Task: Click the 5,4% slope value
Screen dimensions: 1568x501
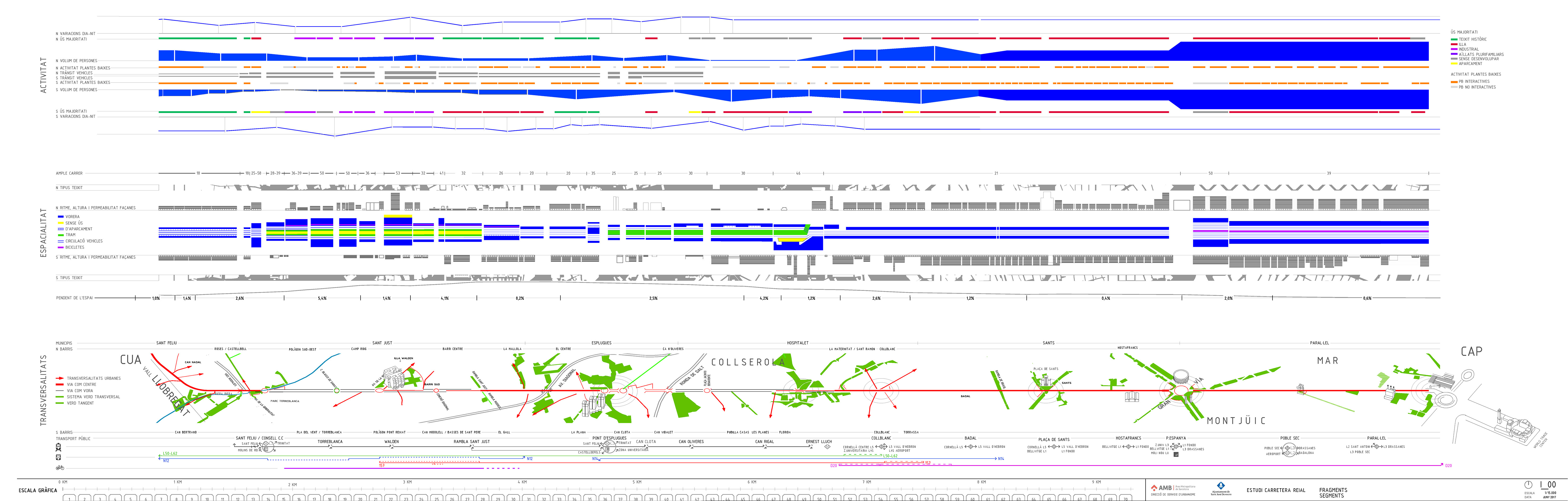Action: click(322, 298)
